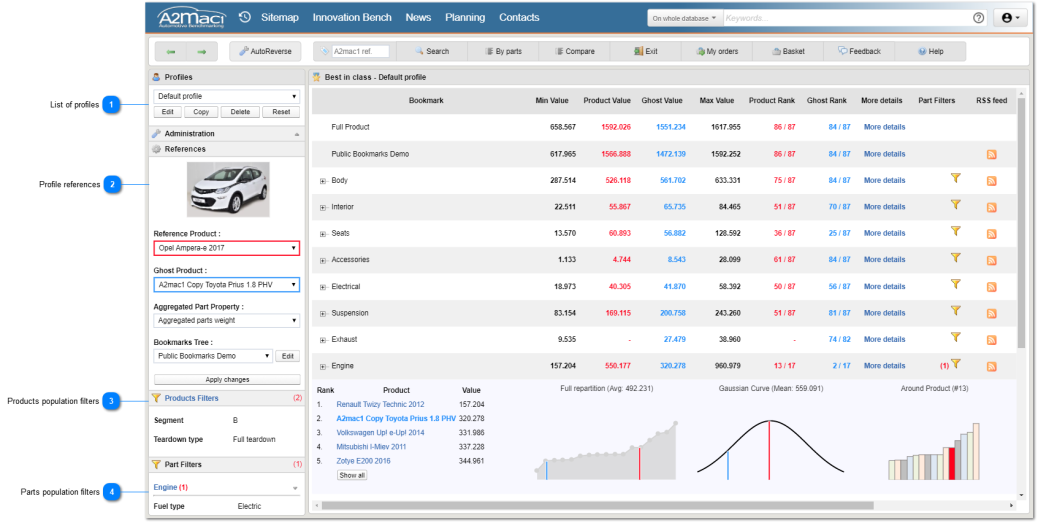
Task: Open My orders
Action: point(717,51)
